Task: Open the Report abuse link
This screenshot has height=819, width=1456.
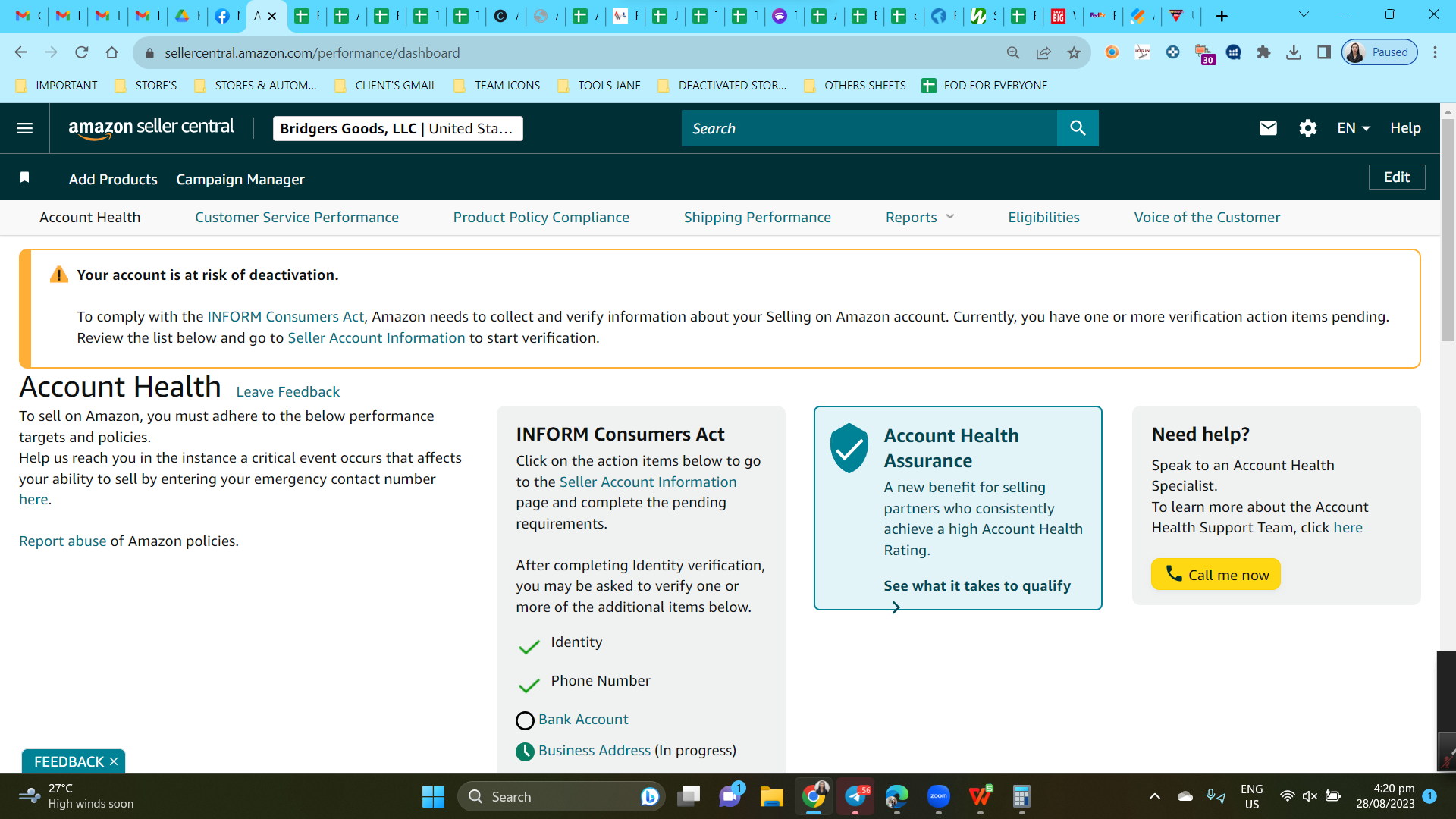Action: click(63, 541)
